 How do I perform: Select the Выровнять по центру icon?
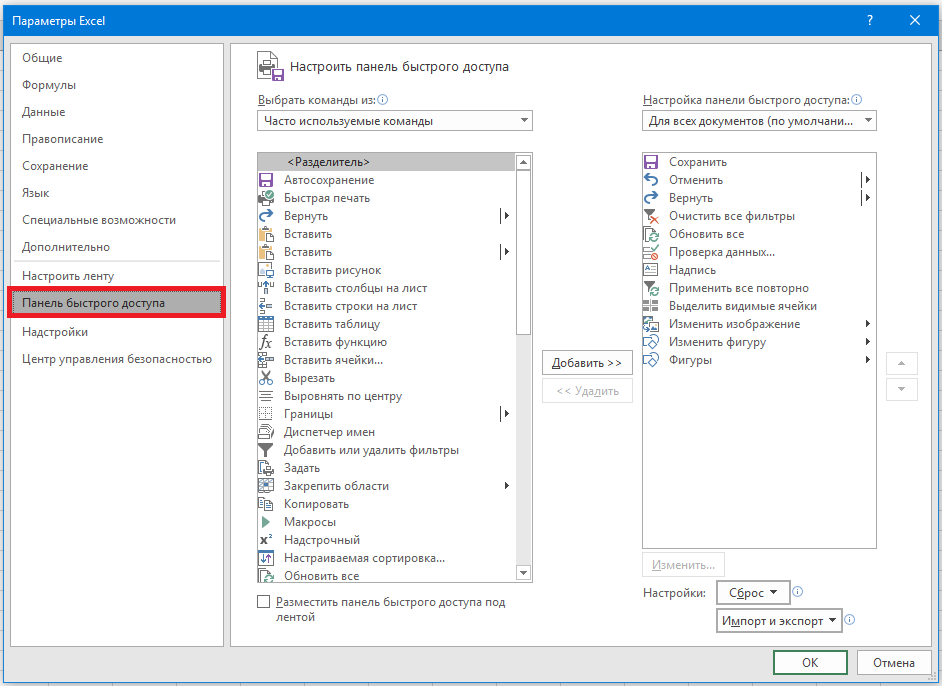(266, 396)
